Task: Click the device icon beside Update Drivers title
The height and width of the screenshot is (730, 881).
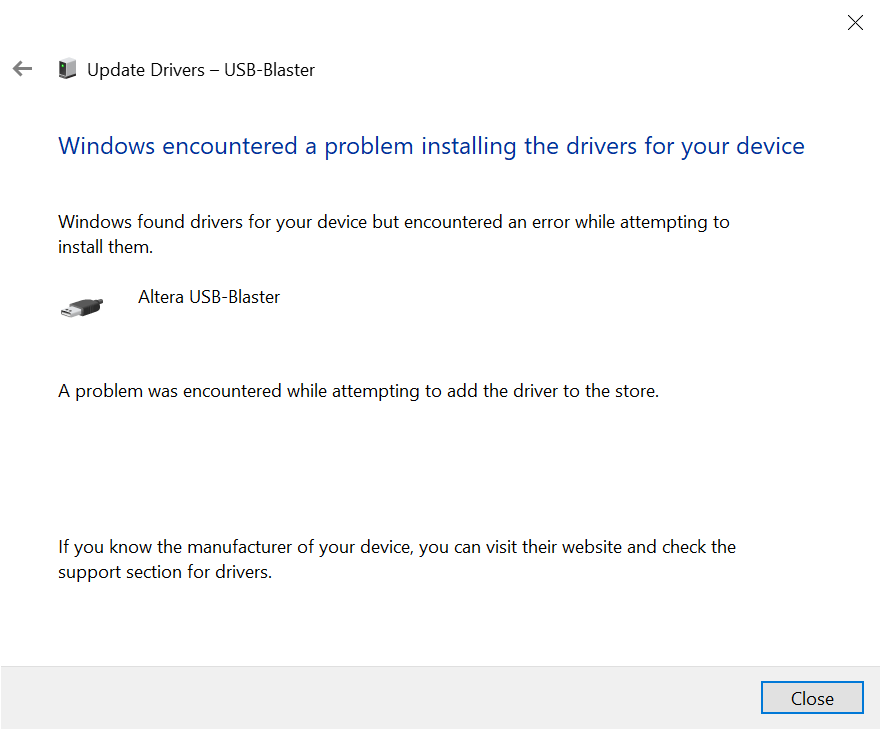Action: pos(67,69)
